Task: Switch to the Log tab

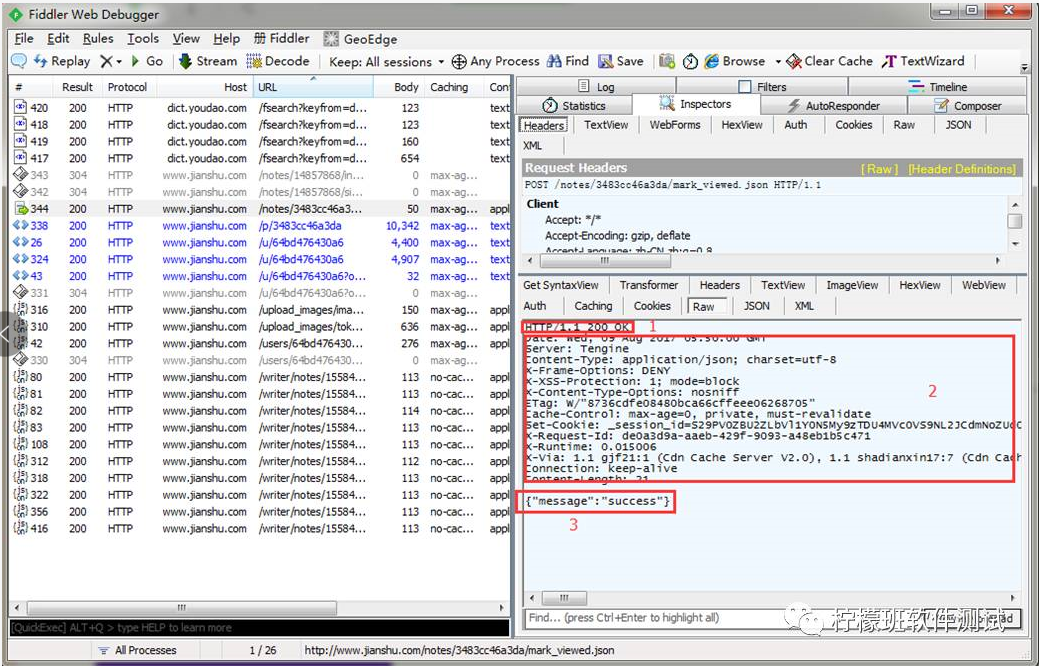Action: tap(596, 86)
